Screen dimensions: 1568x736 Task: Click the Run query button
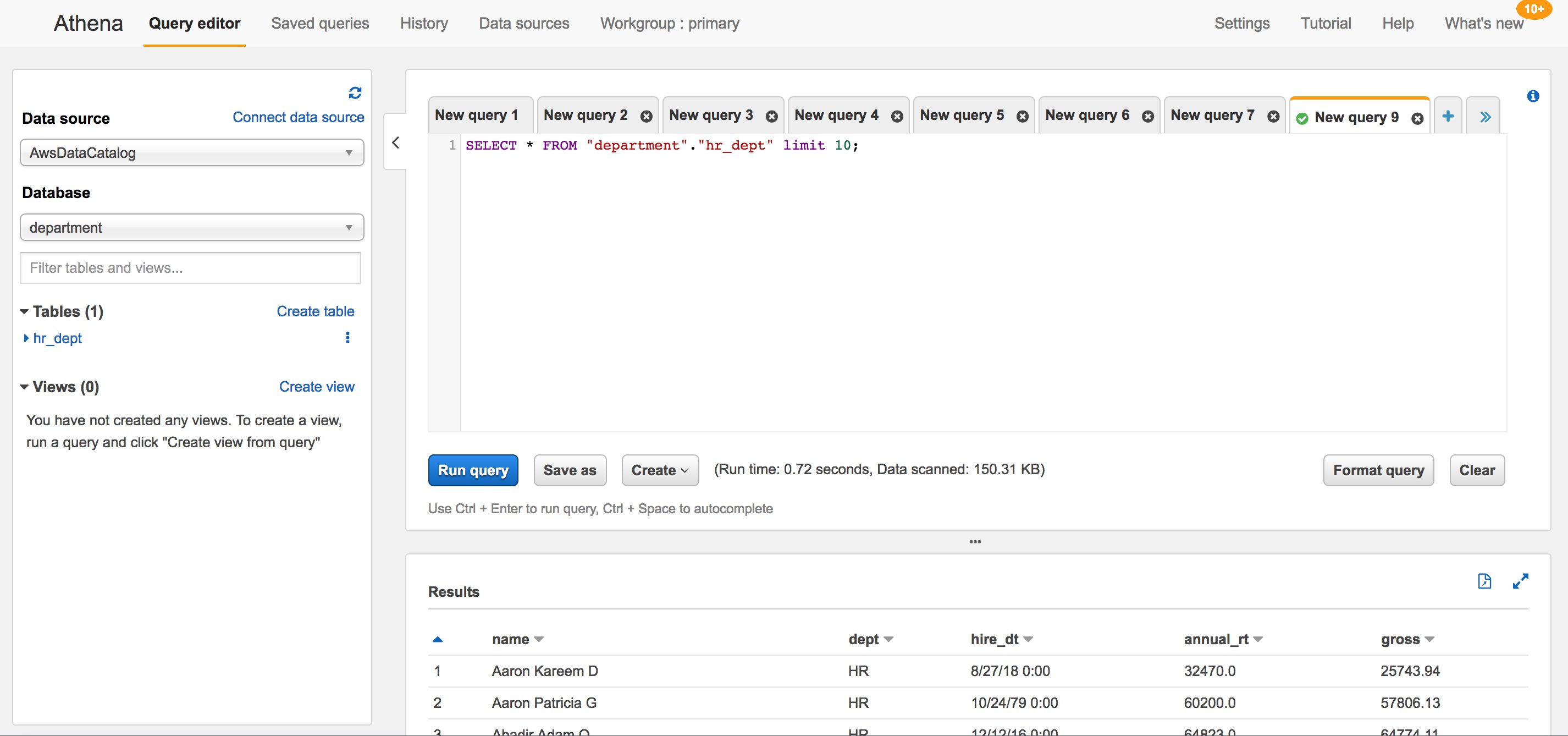473,470
